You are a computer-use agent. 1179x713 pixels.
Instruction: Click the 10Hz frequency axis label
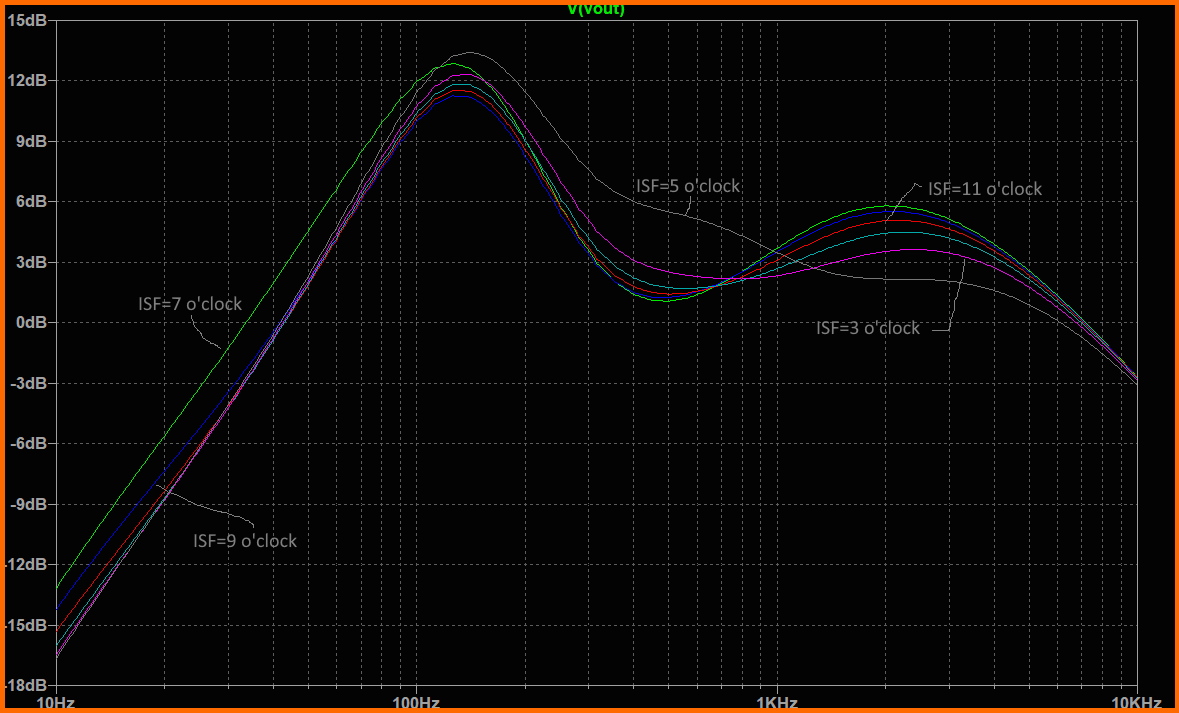56,702
